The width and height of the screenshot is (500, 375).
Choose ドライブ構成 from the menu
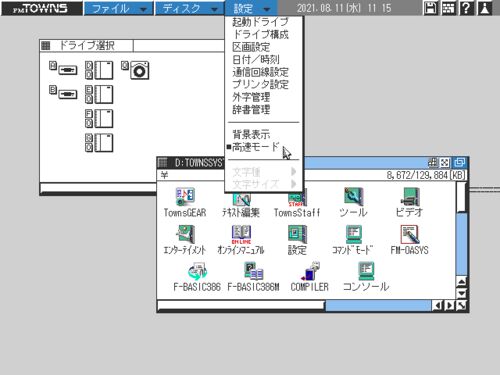tap(260, 35)
